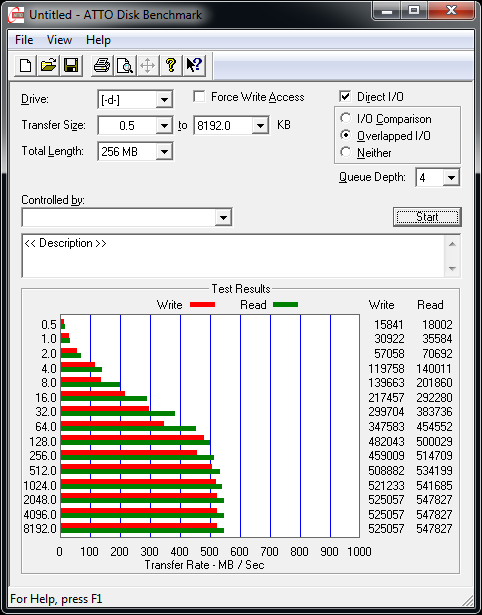This screenshot has height=615, width=482.
Task: Open the maximum Transfer Size 8192.0 dropdown
Action: click(260, 126)
